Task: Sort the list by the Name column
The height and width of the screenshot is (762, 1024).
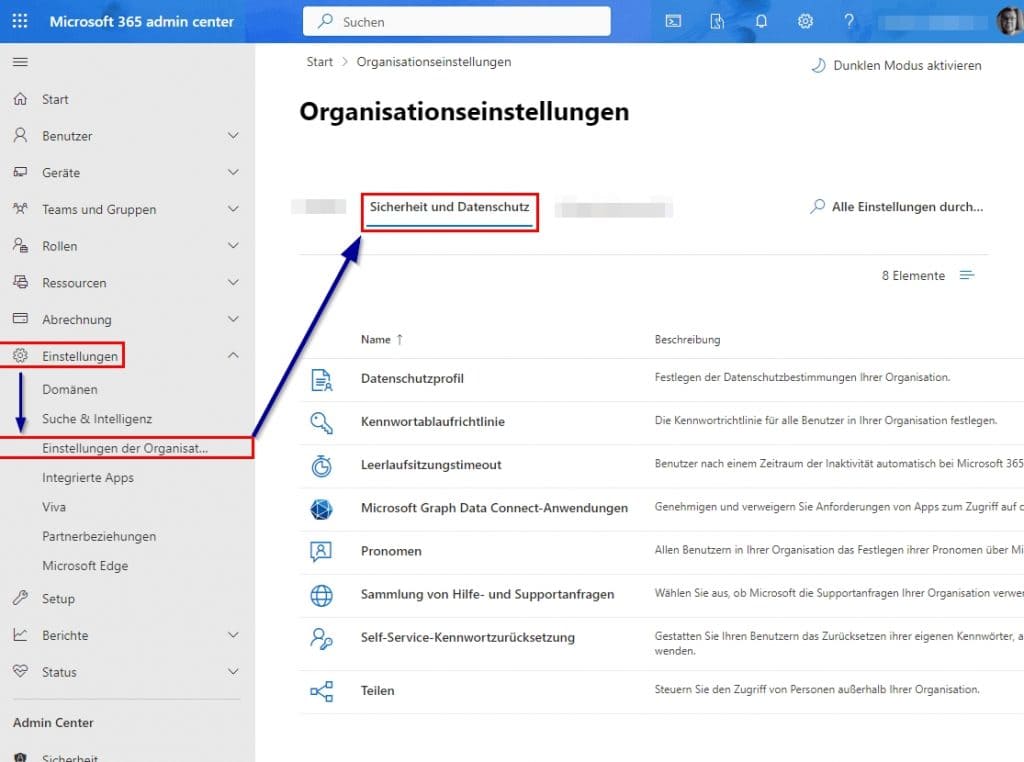Action: (x=375, y=339)
